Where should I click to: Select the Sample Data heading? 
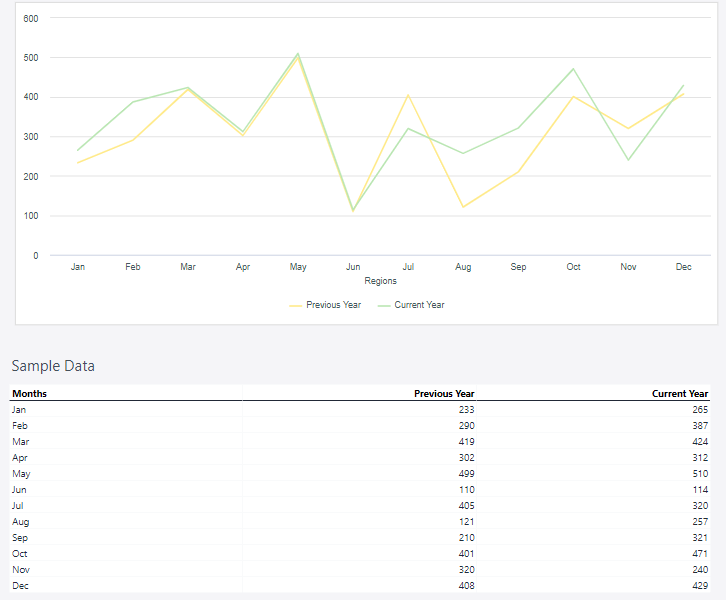[x=53, y=366]
